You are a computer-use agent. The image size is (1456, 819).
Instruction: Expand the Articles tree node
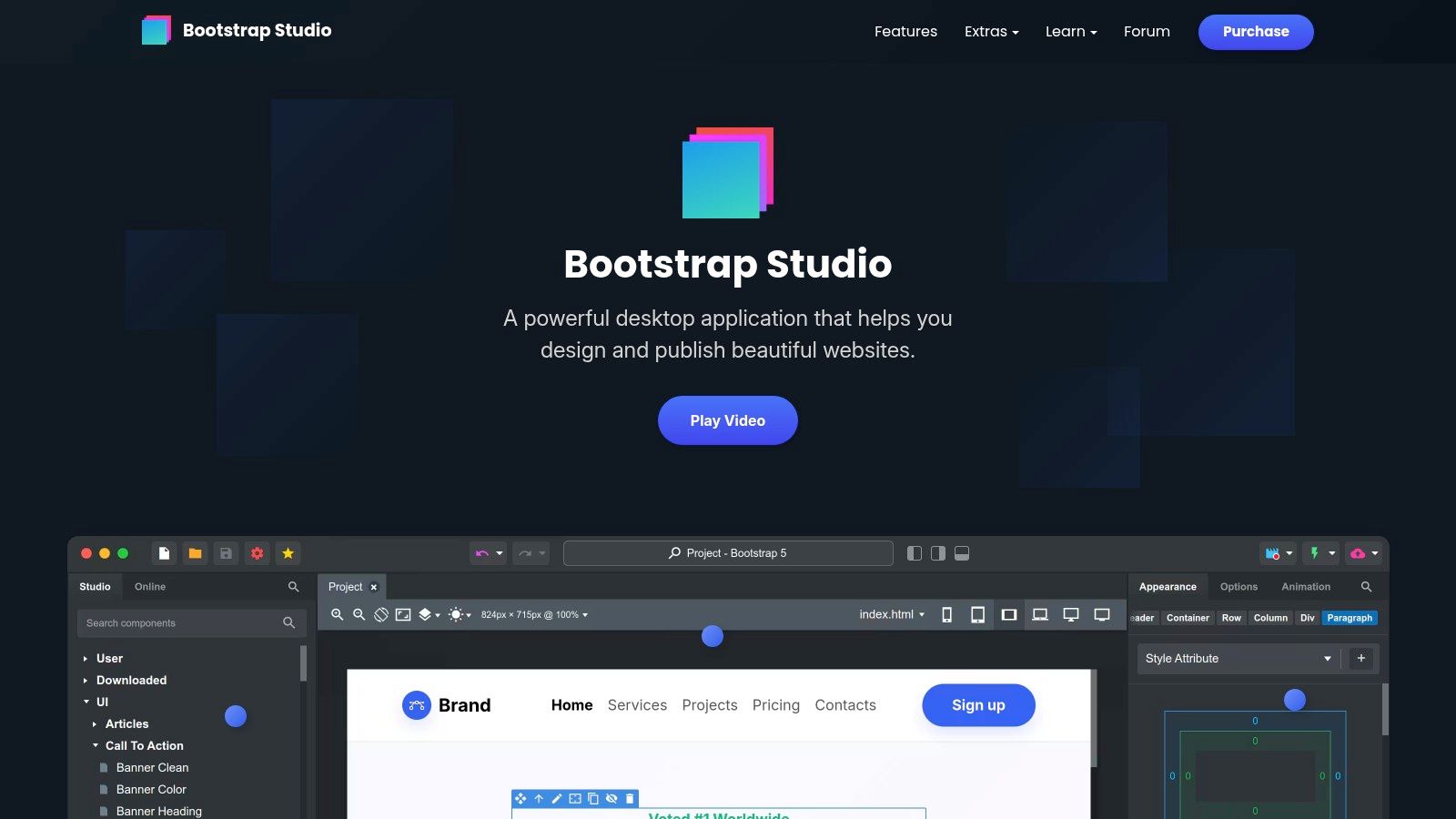point(95,724)
